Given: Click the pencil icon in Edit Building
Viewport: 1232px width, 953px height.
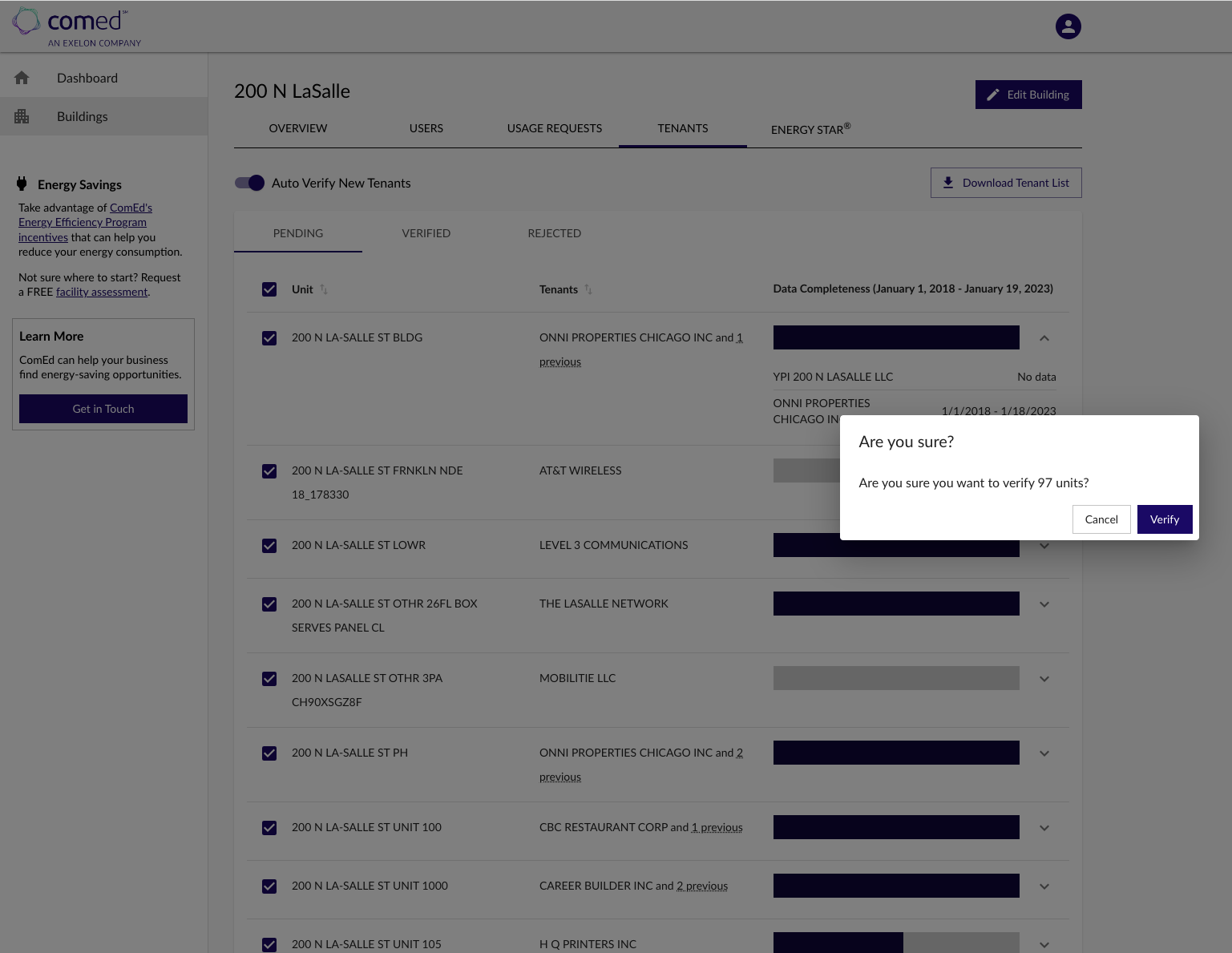Looking at the screenshot, I should (x=992, y=95).
